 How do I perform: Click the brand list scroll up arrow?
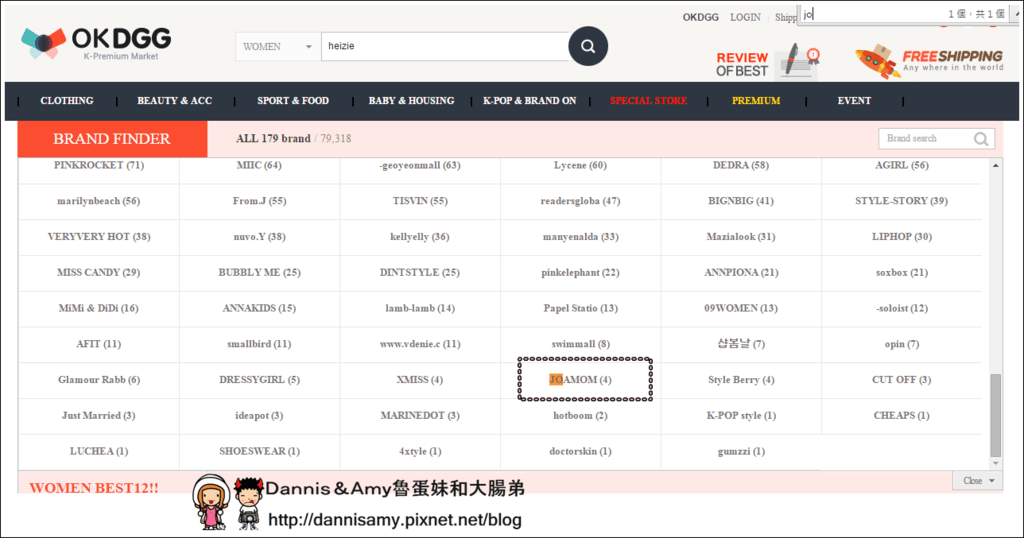[995, 166]
